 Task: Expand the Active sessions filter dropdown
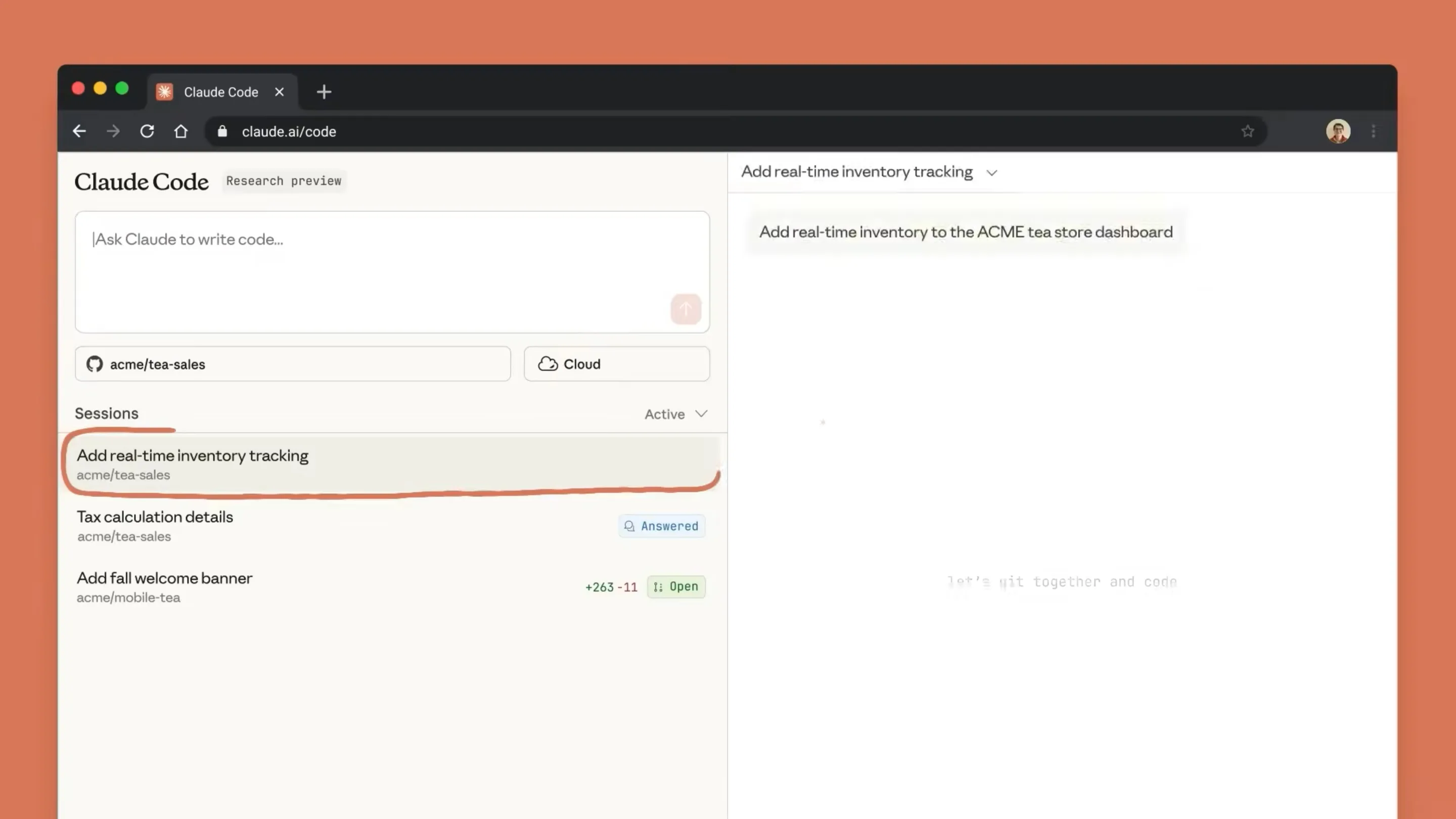point(676,414)
